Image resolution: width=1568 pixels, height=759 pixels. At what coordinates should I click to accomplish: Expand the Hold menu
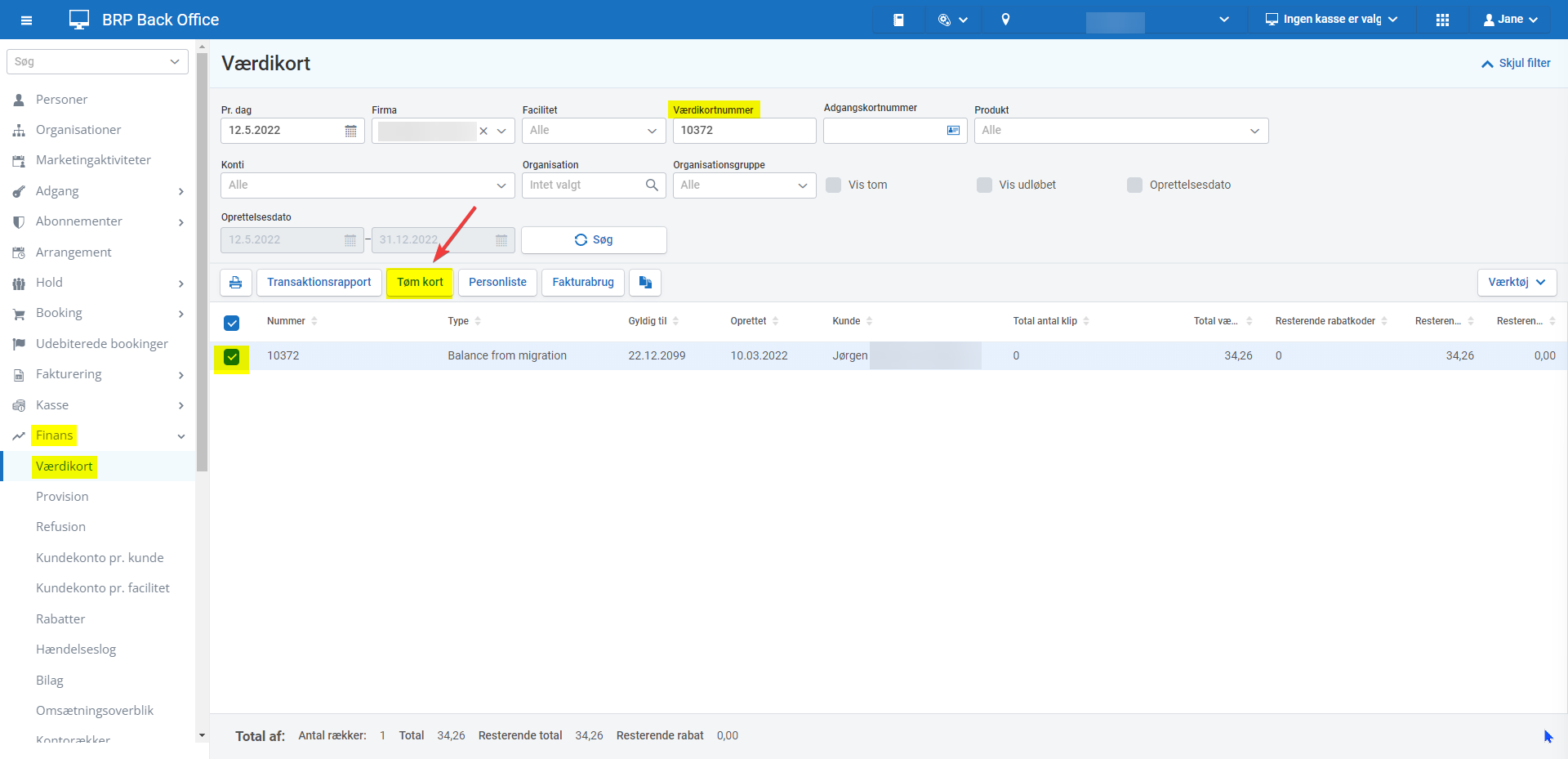click(x=98, y=282)
